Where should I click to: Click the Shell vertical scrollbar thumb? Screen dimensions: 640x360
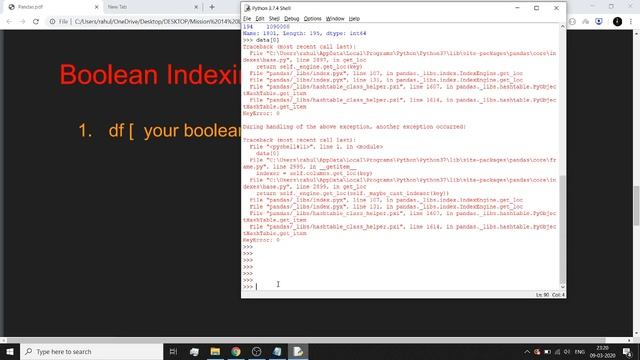562,229
